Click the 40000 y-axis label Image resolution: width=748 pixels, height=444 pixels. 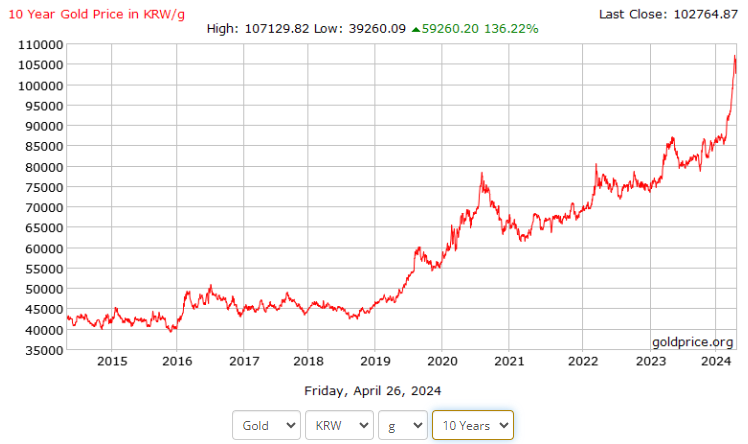[44, 330]
